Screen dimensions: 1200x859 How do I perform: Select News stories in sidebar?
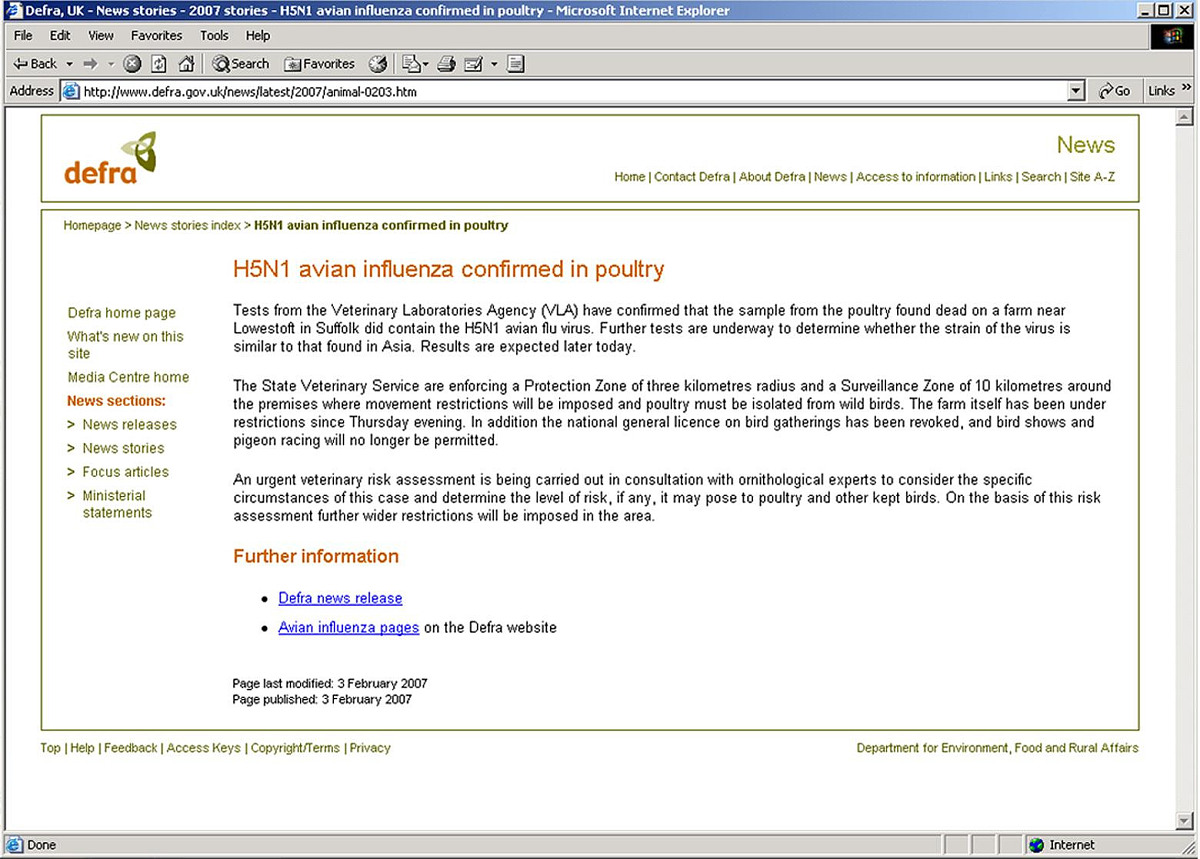click(123, 449)
